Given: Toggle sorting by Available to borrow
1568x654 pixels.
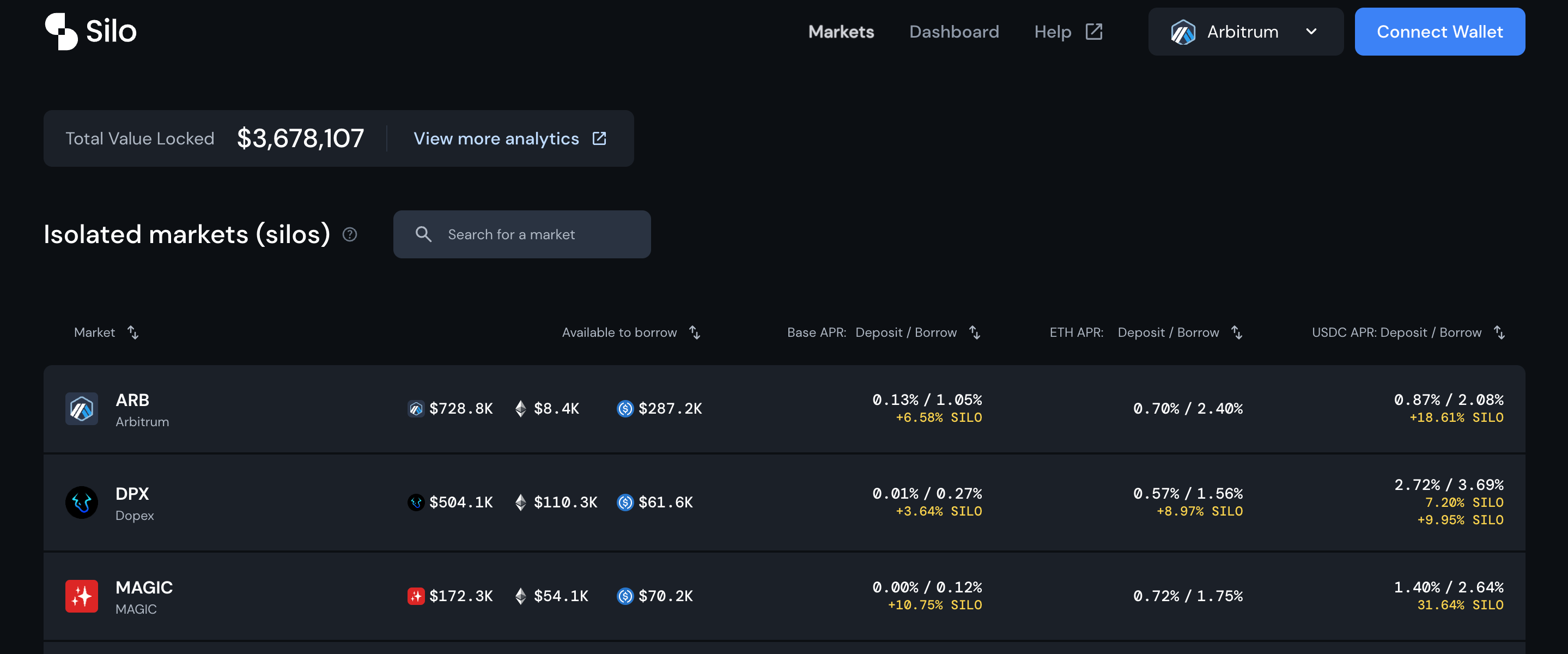Looking at the screenshot, I should click(695, 332).
